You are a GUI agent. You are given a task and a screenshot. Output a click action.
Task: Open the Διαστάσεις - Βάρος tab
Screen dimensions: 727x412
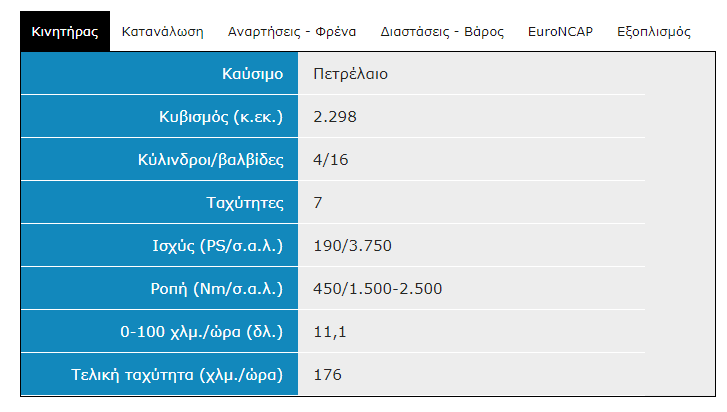pos(442,32)
